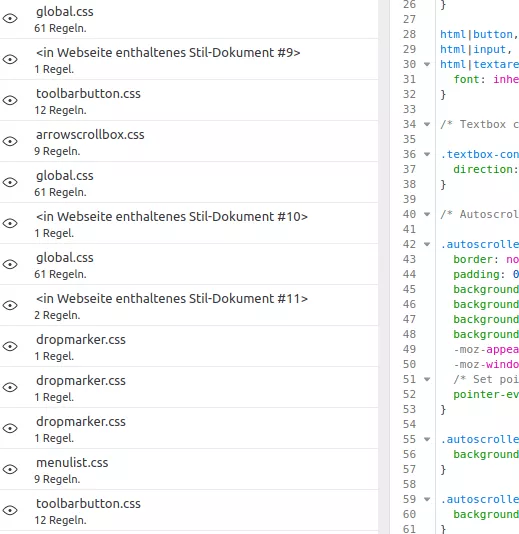Fold the Set poi comment at line 51
519x534 pixels.
(427, 379)
